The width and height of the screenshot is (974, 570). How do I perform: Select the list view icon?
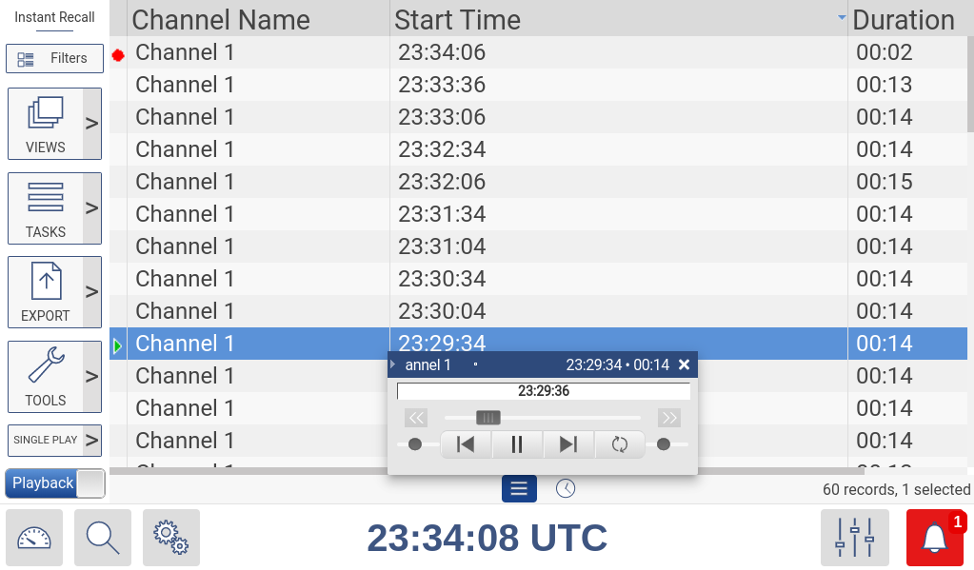pyautogui.click(x=518, y=488)
